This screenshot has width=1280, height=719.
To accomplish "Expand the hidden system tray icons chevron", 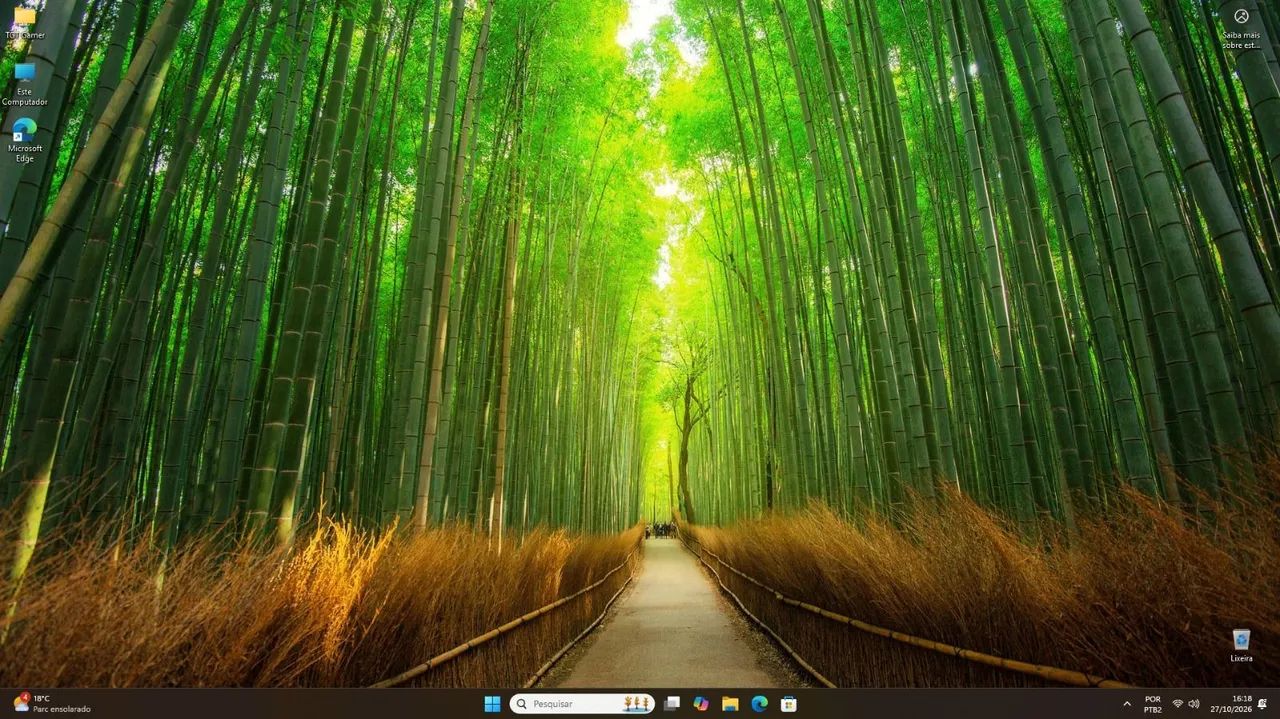I will point(1127,704).
